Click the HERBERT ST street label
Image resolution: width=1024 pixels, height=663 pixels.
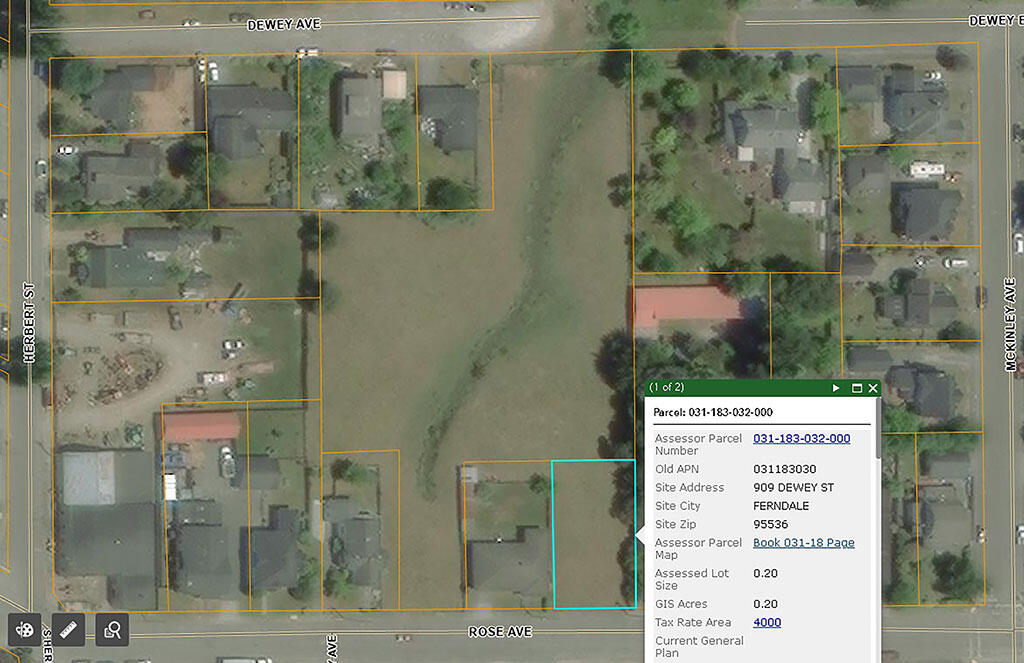29,323
